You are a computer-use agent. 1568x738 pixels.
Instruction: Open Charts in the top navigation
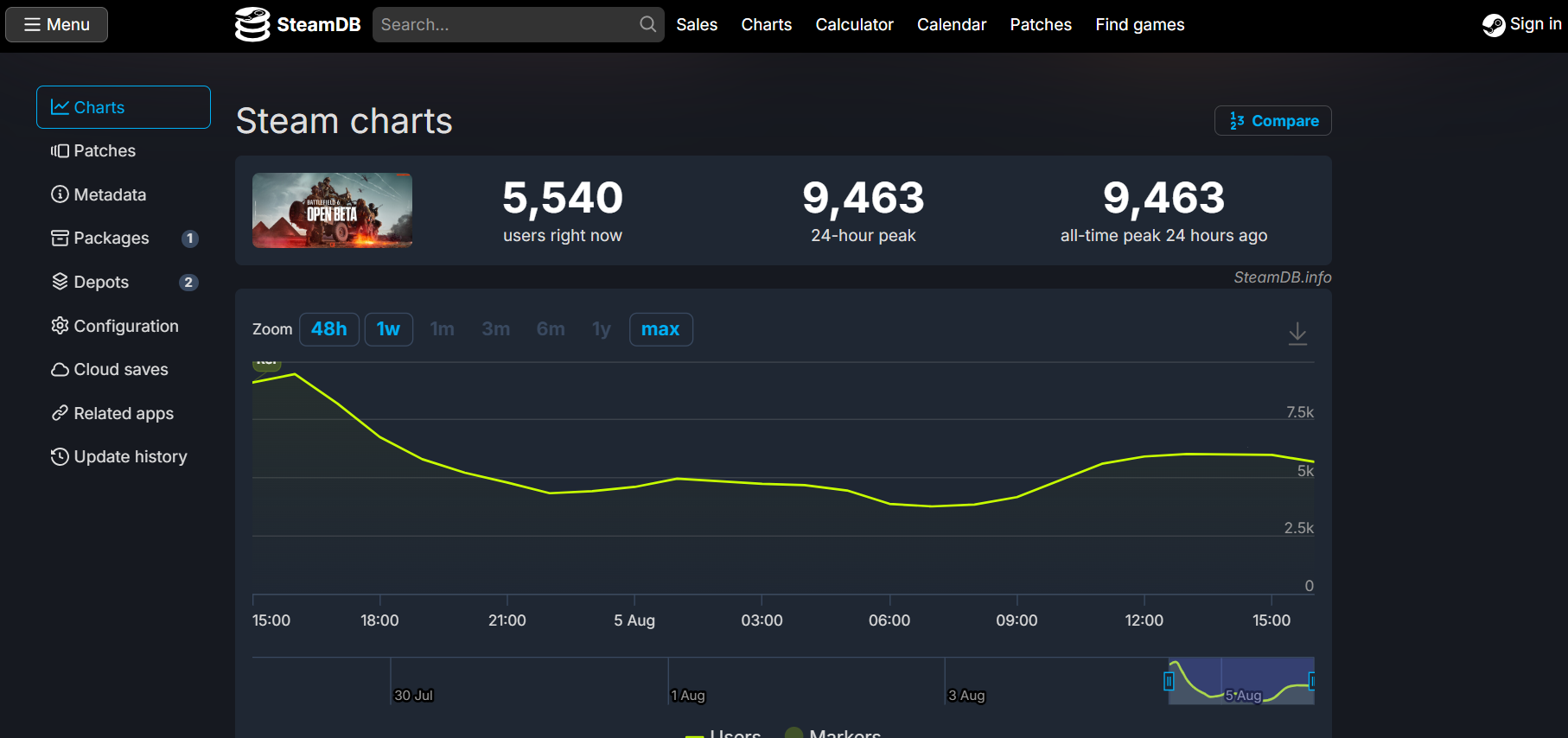click(x=767, y=24)
